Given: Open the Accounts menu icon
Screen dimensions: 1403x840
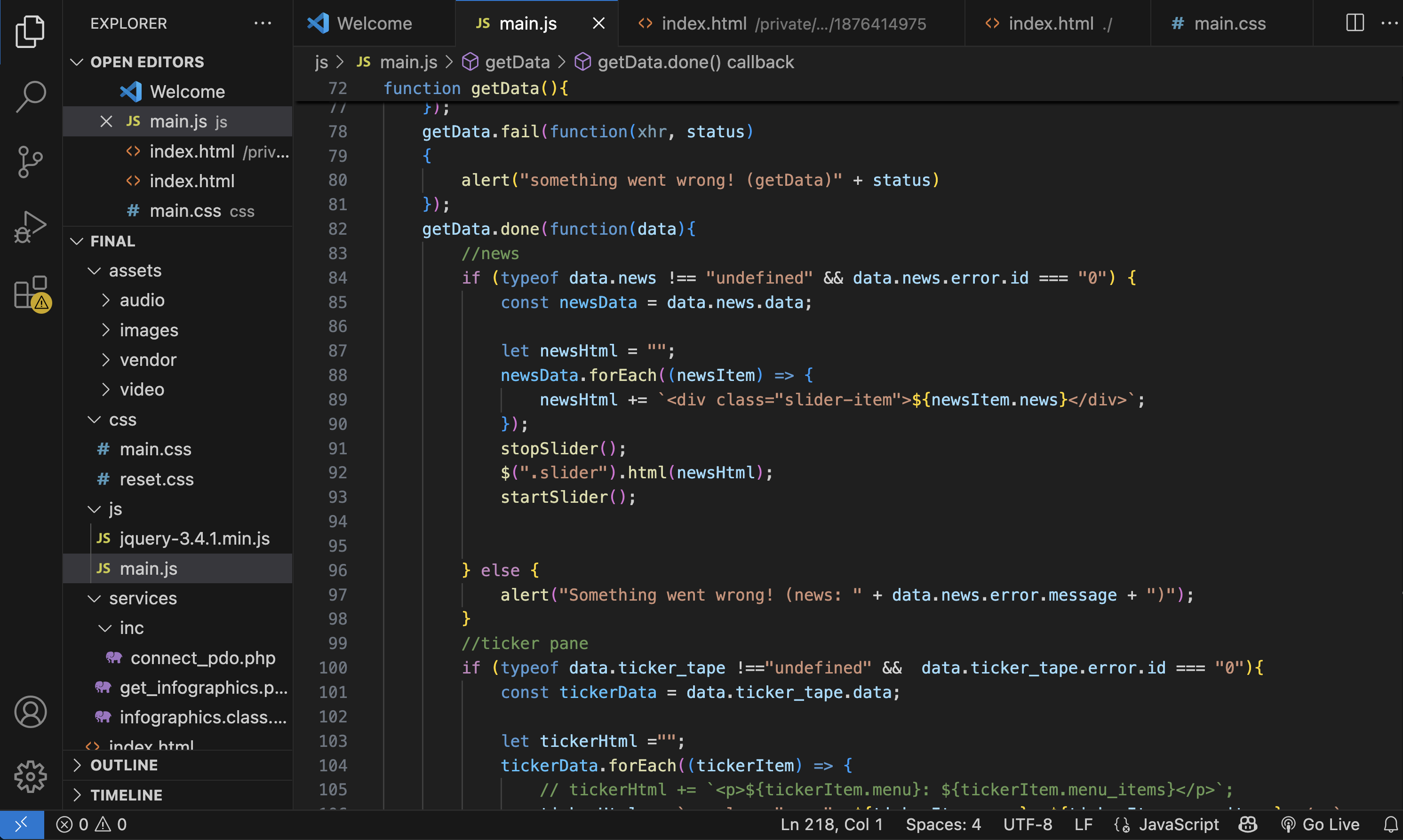Looking at the screenshot, I should pyautogui.click(x=31, y=712).
